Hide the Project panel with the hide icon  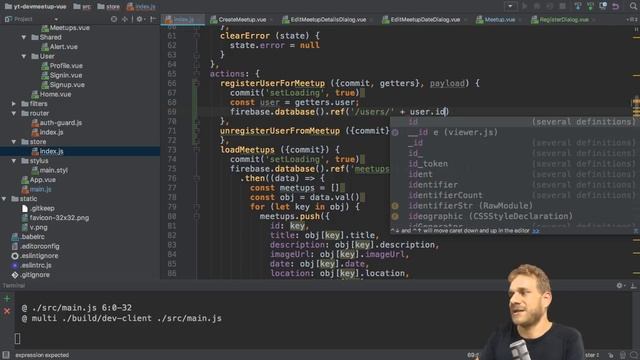pyautogui.click(x=153, y=19)
